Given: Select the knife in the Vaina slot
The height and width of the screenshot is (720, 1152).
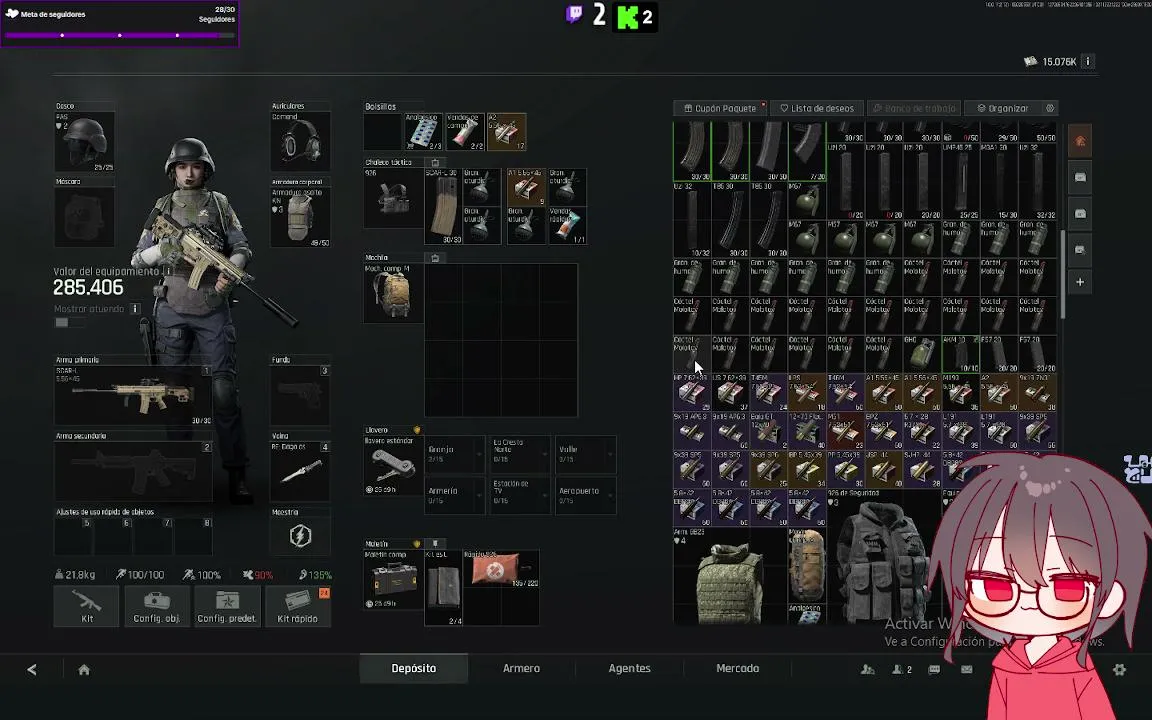Looking at the screenshot, I should (x=300, y=472).
